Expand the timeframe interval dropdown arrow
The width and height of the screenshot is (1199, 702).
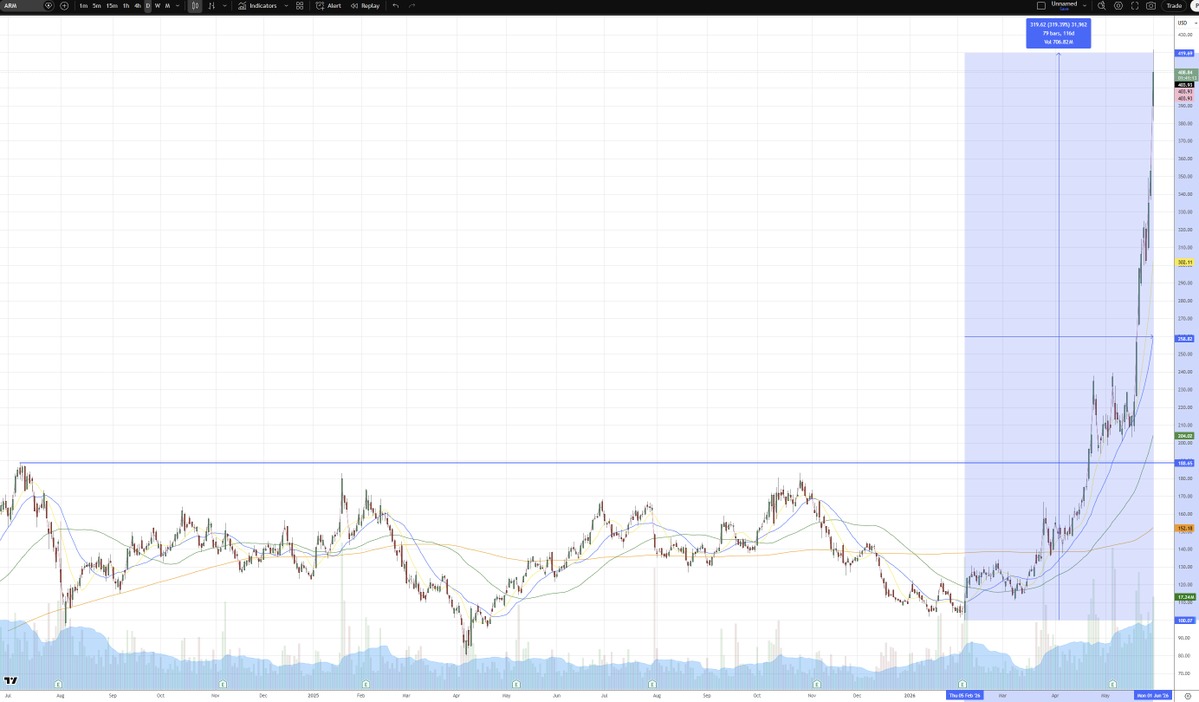[x=177, y=5]
